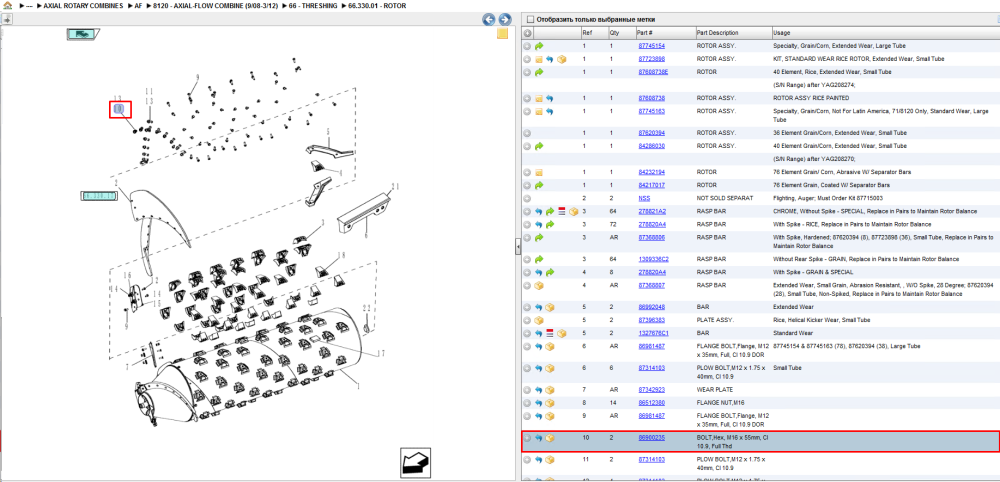Click green arrow icon for part 87745154
Viewport: 1000px width, 482px height.
click(539, 47)
